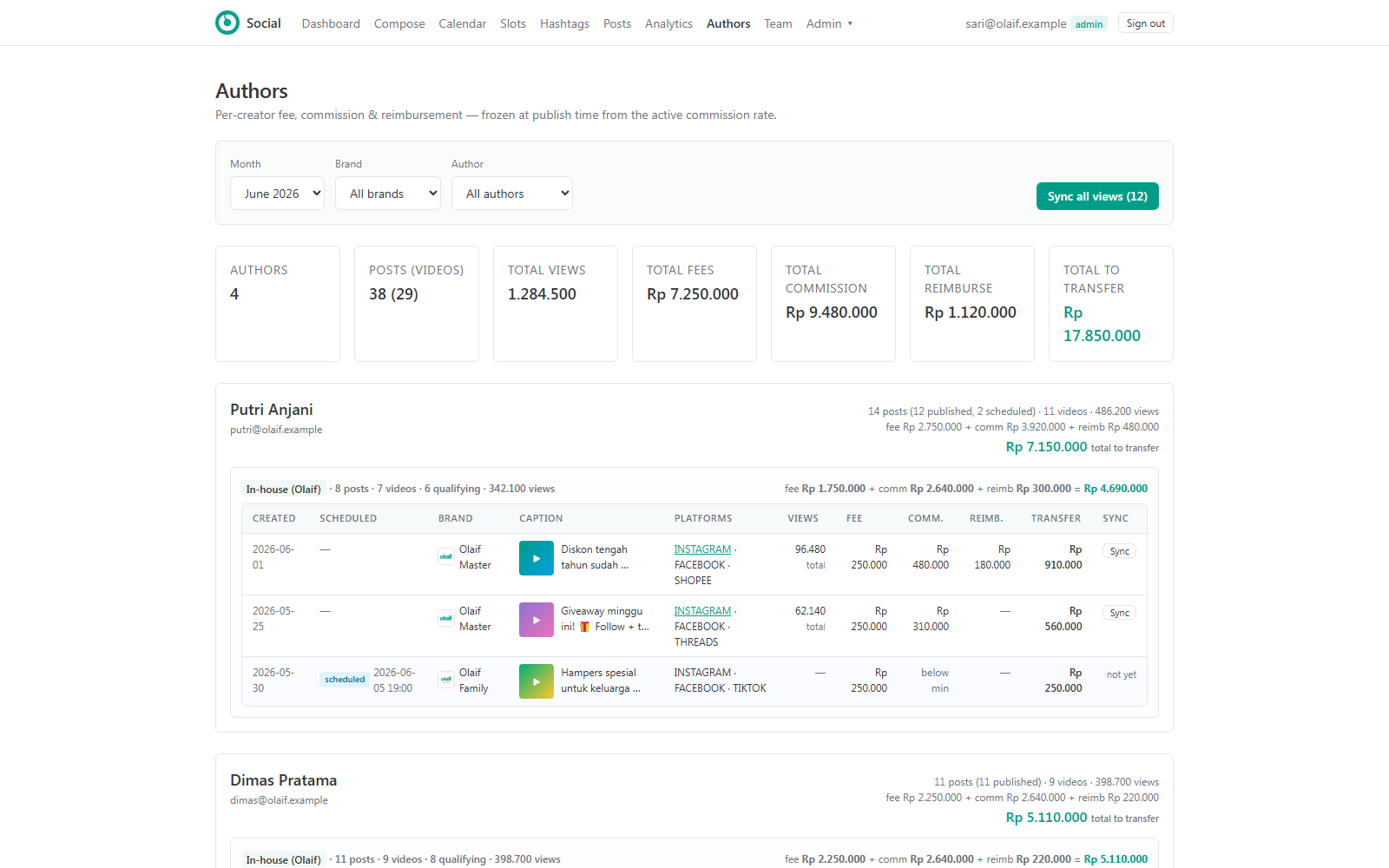Image resolution: width=1389 pixels, height=868 pixels.
Task: Click the Rp 180.000 reimbursement cell
Action: point(992,557)
